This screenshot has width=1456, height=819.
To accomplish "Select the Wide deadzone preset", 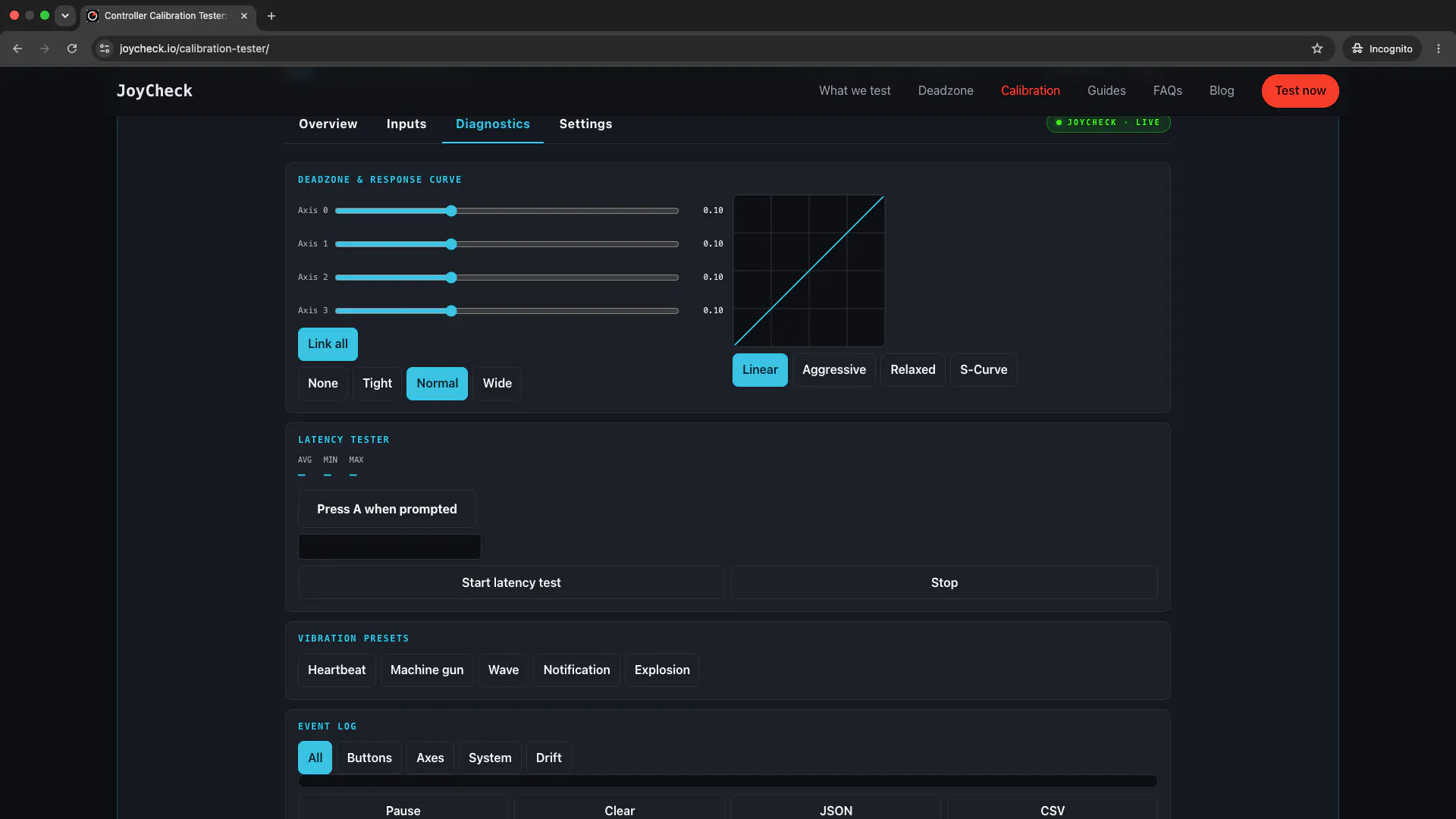I will 497,384.
